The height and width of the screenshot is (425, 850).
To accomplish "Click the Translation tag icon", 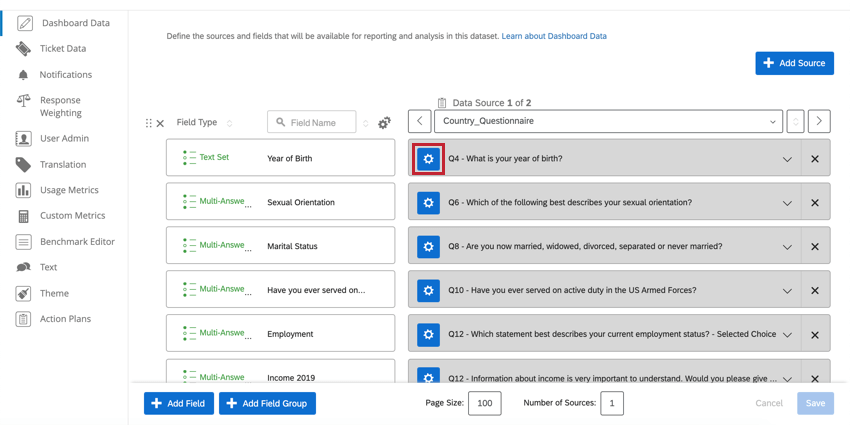I will click(23, 164).
